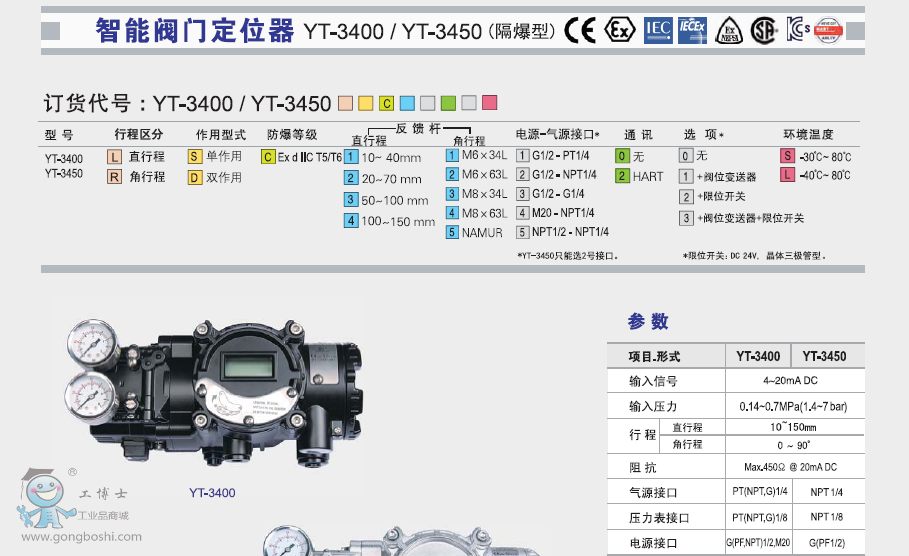Click the pink order code swatch
Viewport: 909px width, 556px height.
pos(490,103)
